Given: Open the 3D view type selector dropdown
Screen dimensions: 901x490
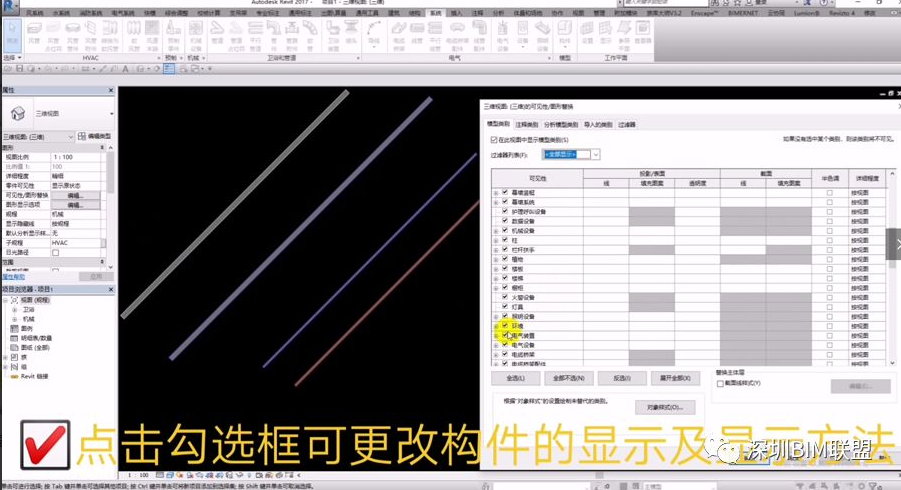Looking at the screenshot, I should click(x=111, y=114).
